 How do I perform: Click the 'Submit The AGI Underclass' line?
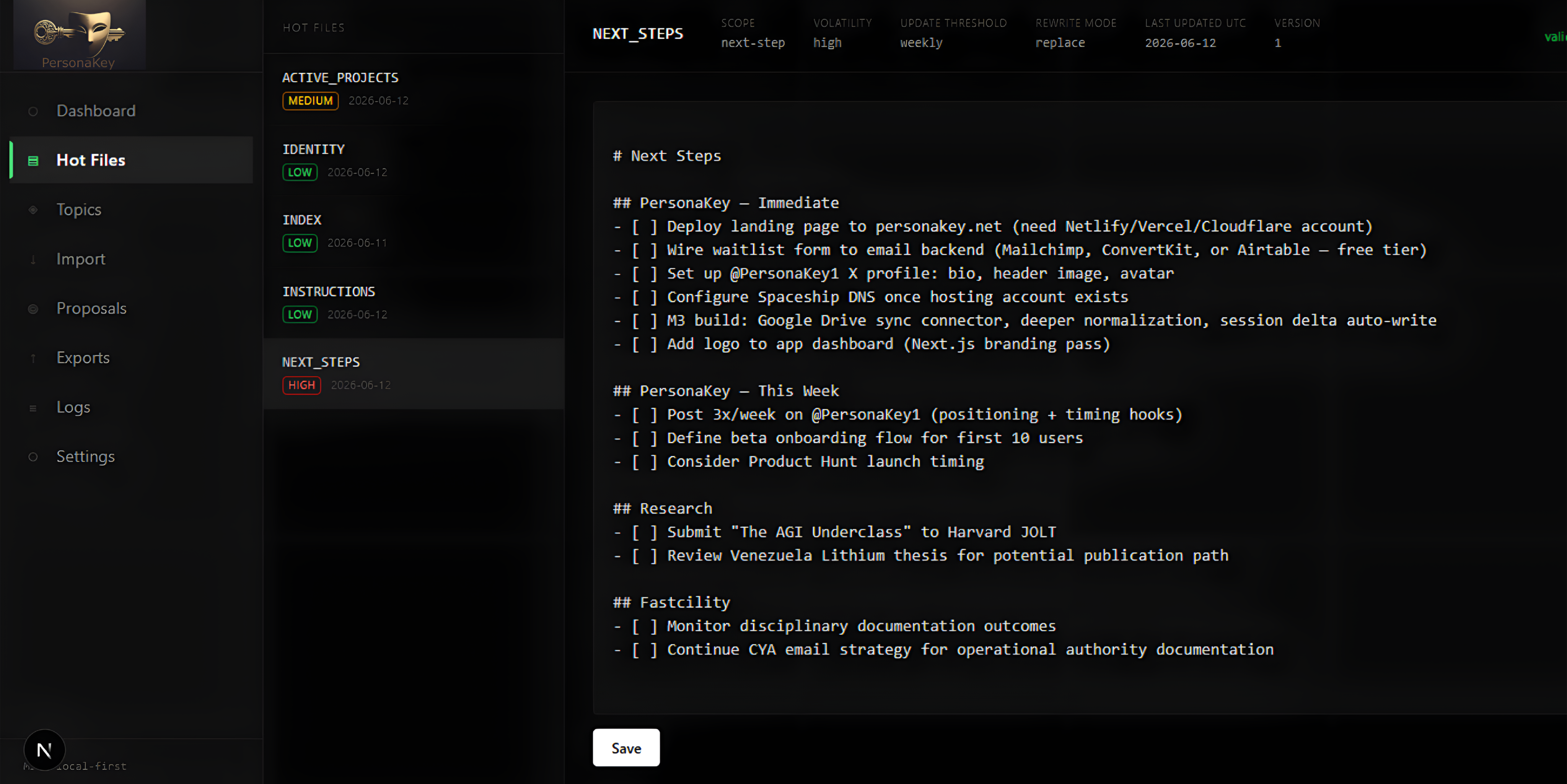click(835, 532)
